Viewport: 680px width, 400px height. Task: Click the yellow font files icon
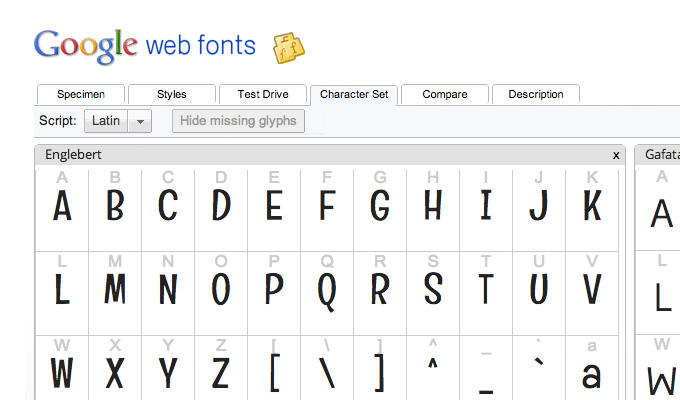click(x=288, y=48)
